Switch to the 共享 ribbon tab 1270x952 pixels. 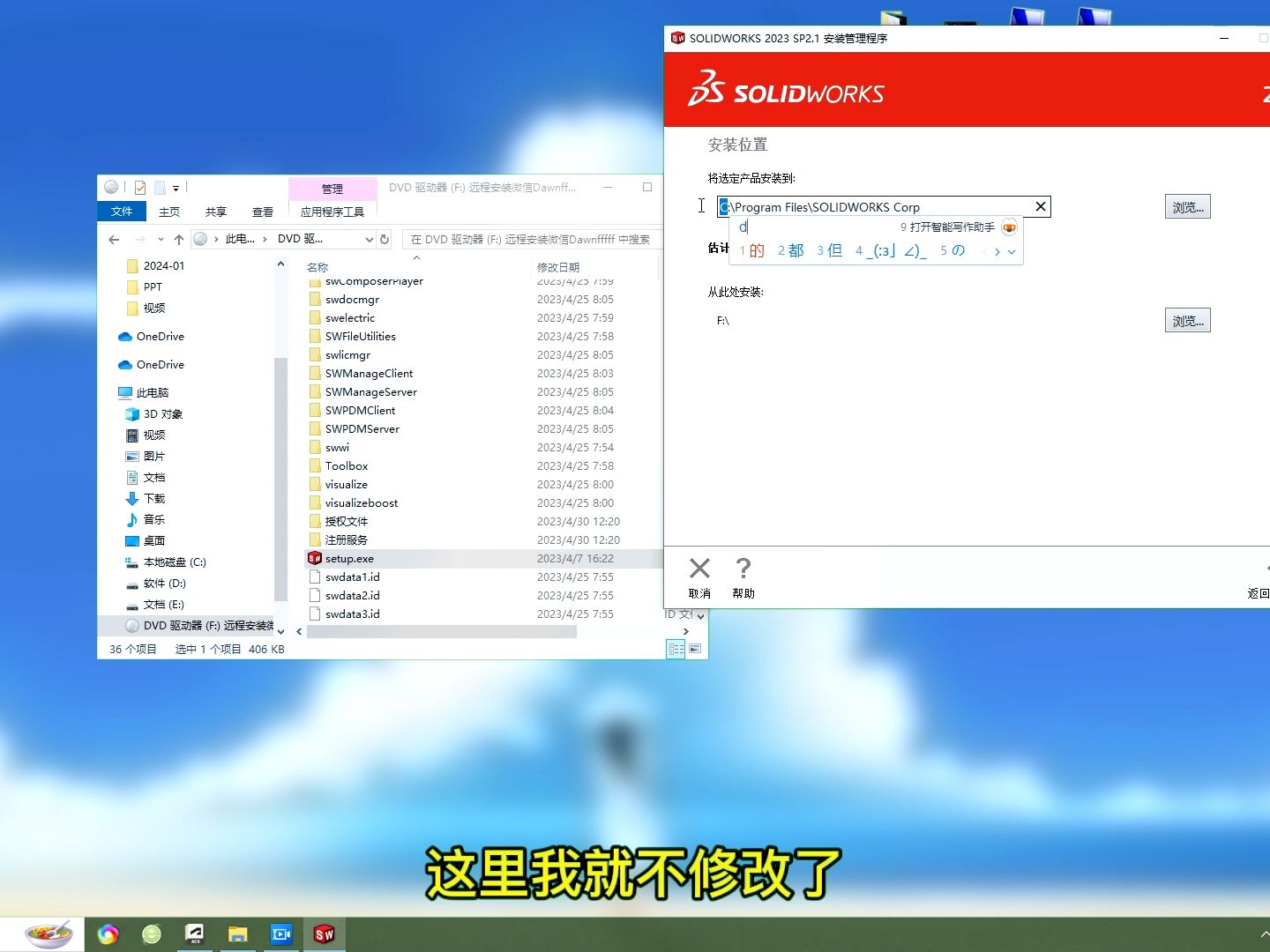[216, 212]
